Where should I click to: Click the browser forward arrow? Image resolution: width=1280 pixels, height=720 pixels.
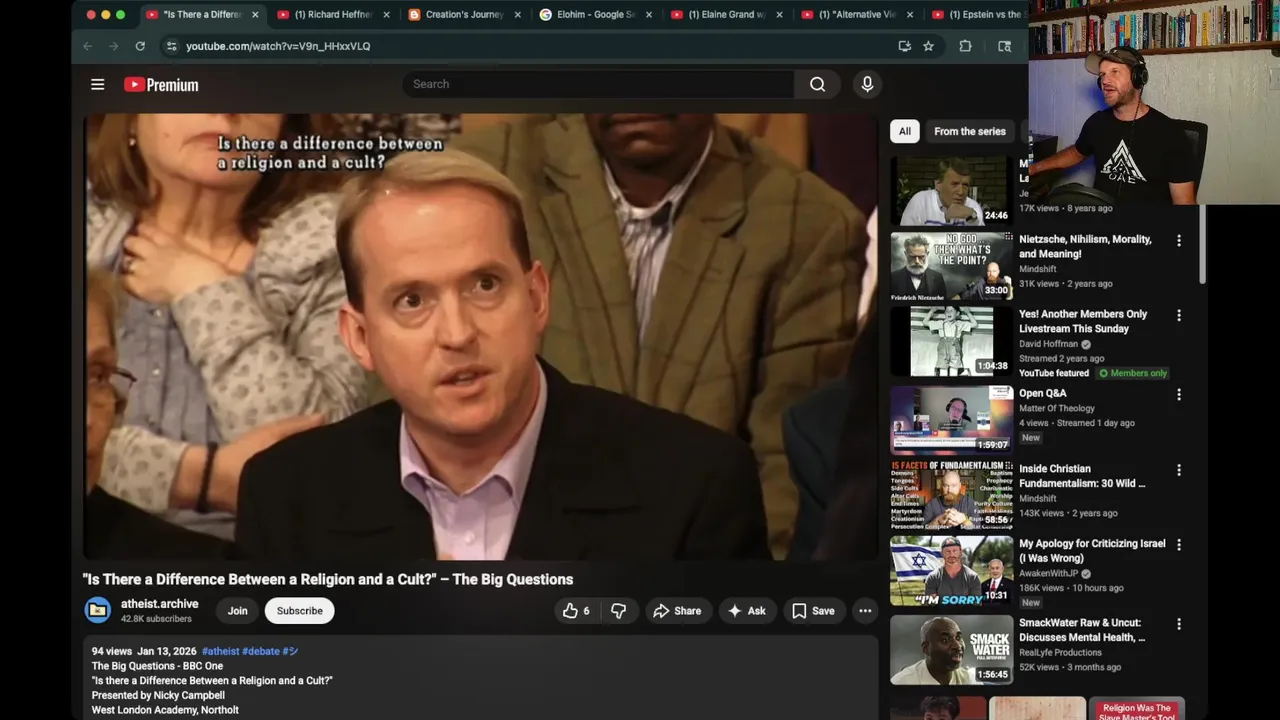point(113,46)
